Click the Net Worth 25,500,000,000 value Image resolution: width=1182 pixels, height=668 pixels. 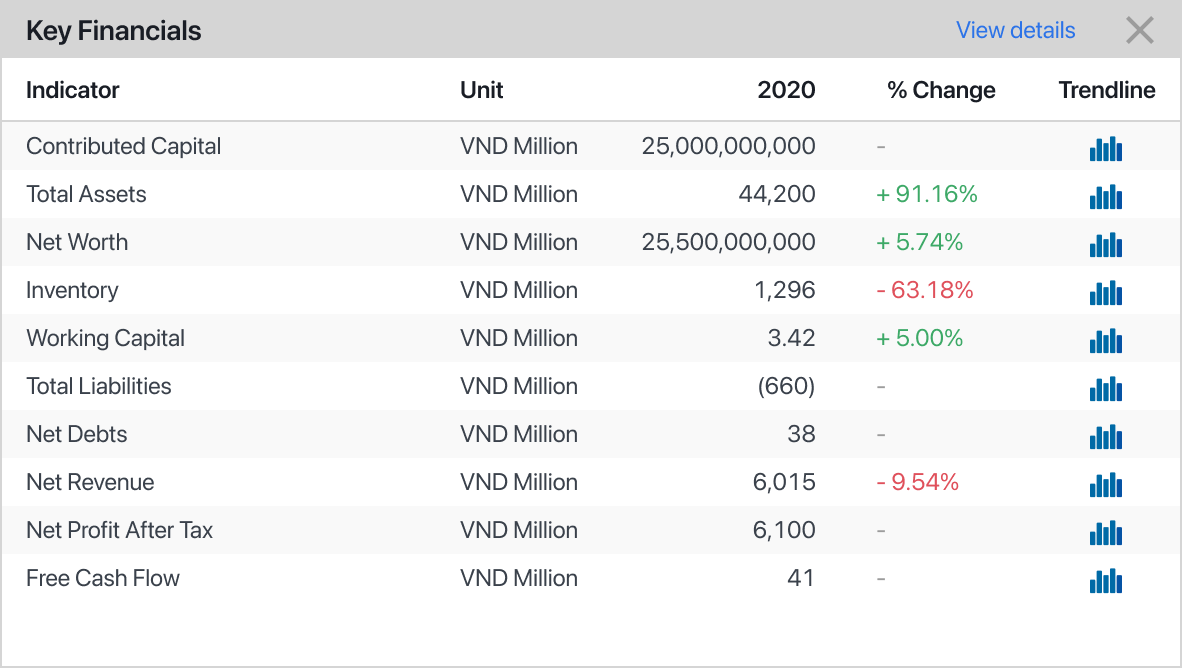coord(728,242)
